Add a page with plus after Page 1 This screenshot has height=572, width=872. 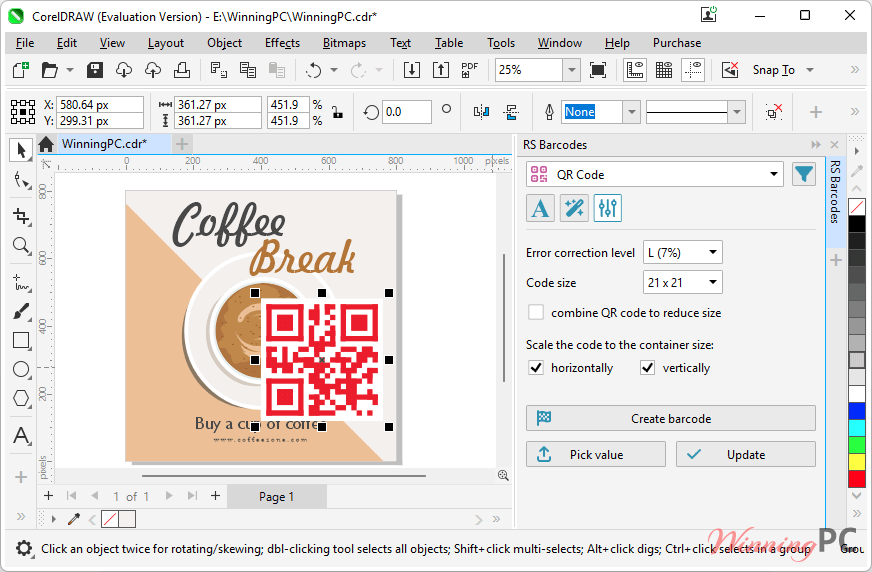click(x=216, y=496)
